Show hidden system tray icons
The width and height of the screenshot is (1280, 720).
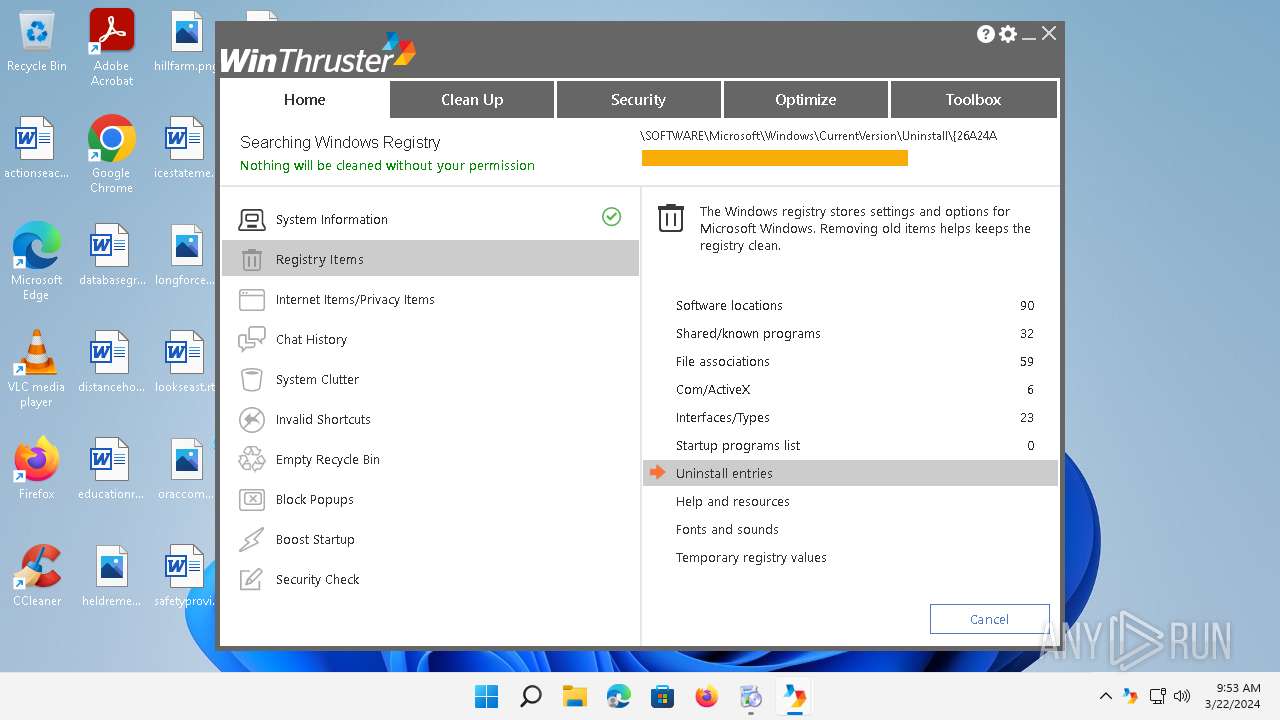click(1105, 696)
